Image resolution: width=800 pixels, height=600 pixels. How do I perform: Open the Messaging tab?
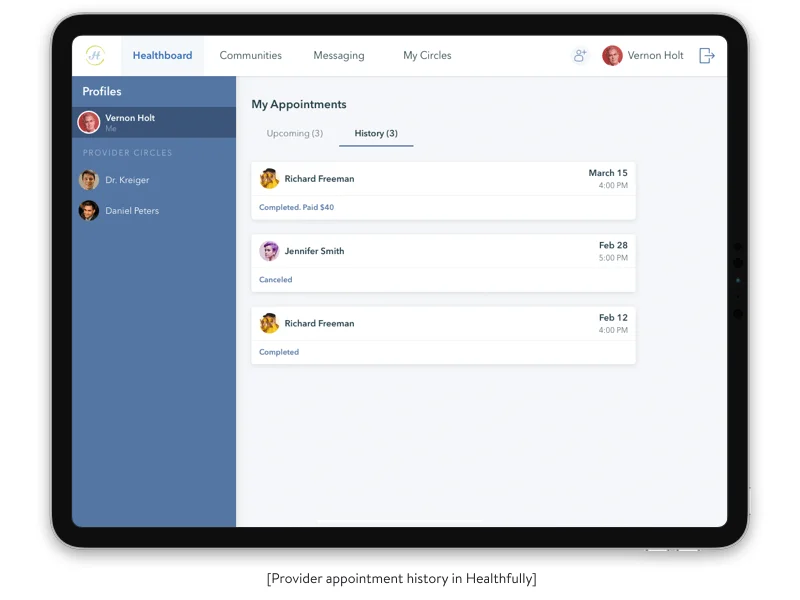point(338,56)
